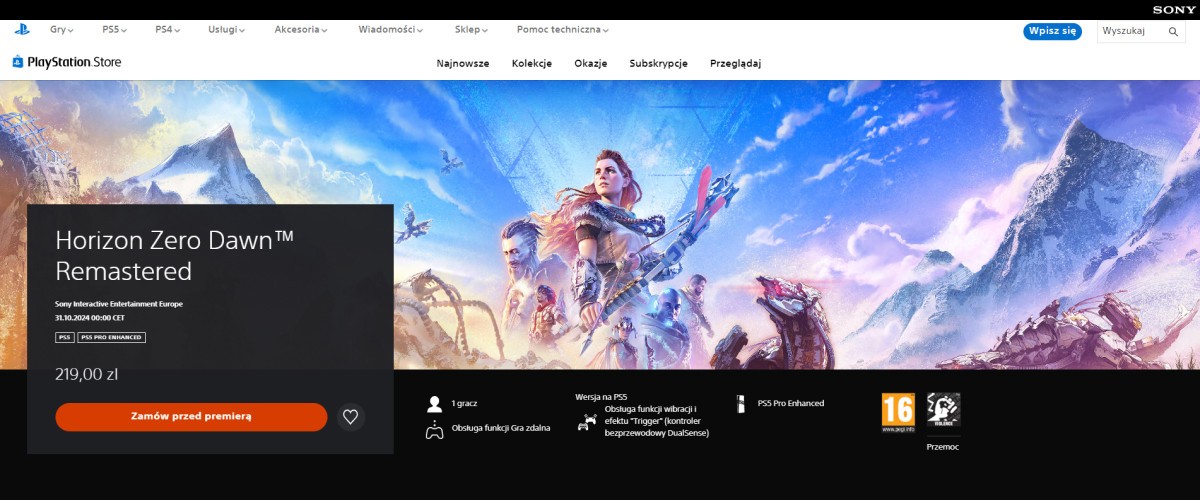Expand the Pomoc techniczna dropdown menu
The width and height of the screenshot is (1200, 500).
(563, 30)
